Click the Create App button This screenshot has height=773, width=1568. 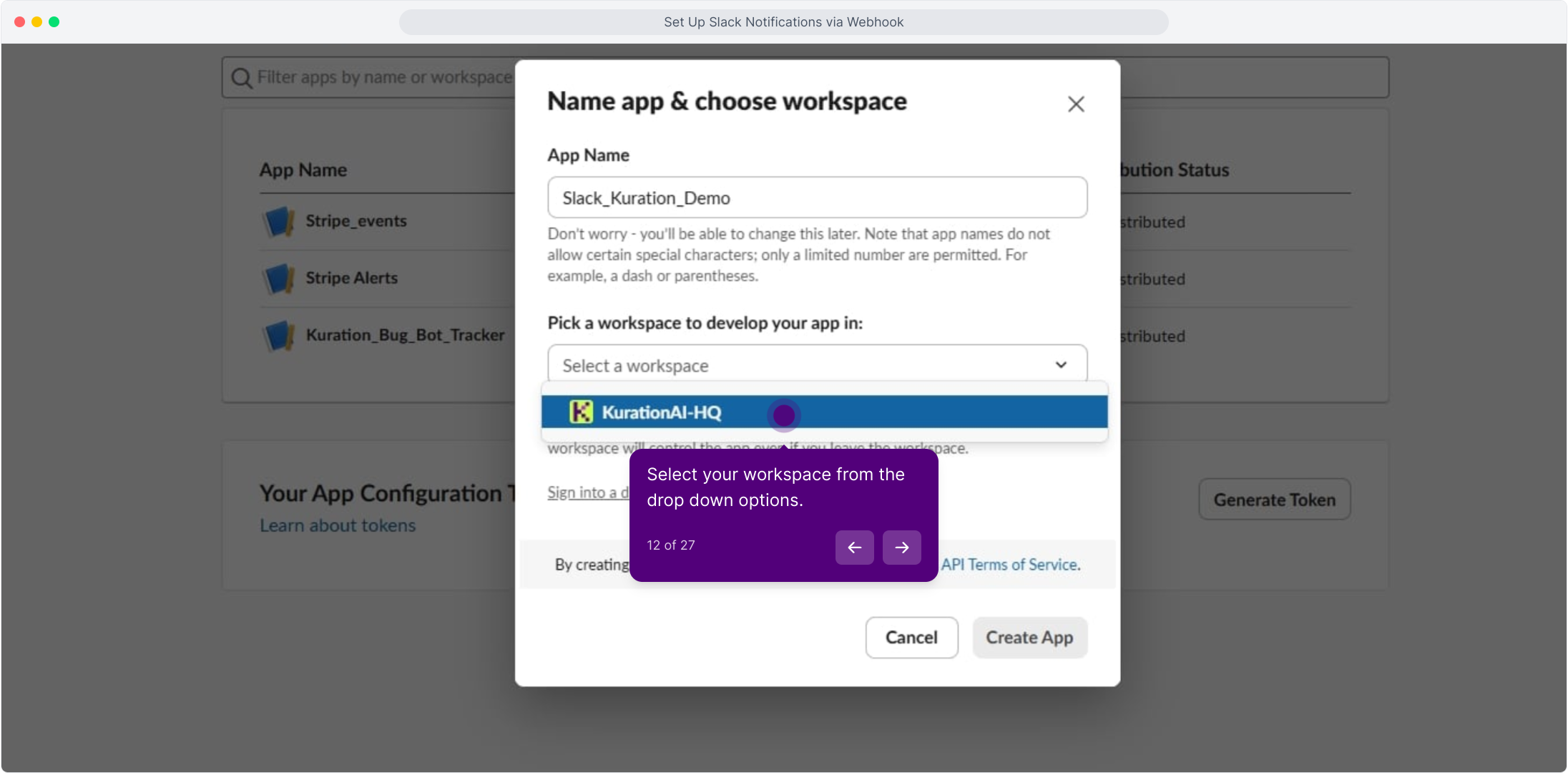click(1029, 638)
